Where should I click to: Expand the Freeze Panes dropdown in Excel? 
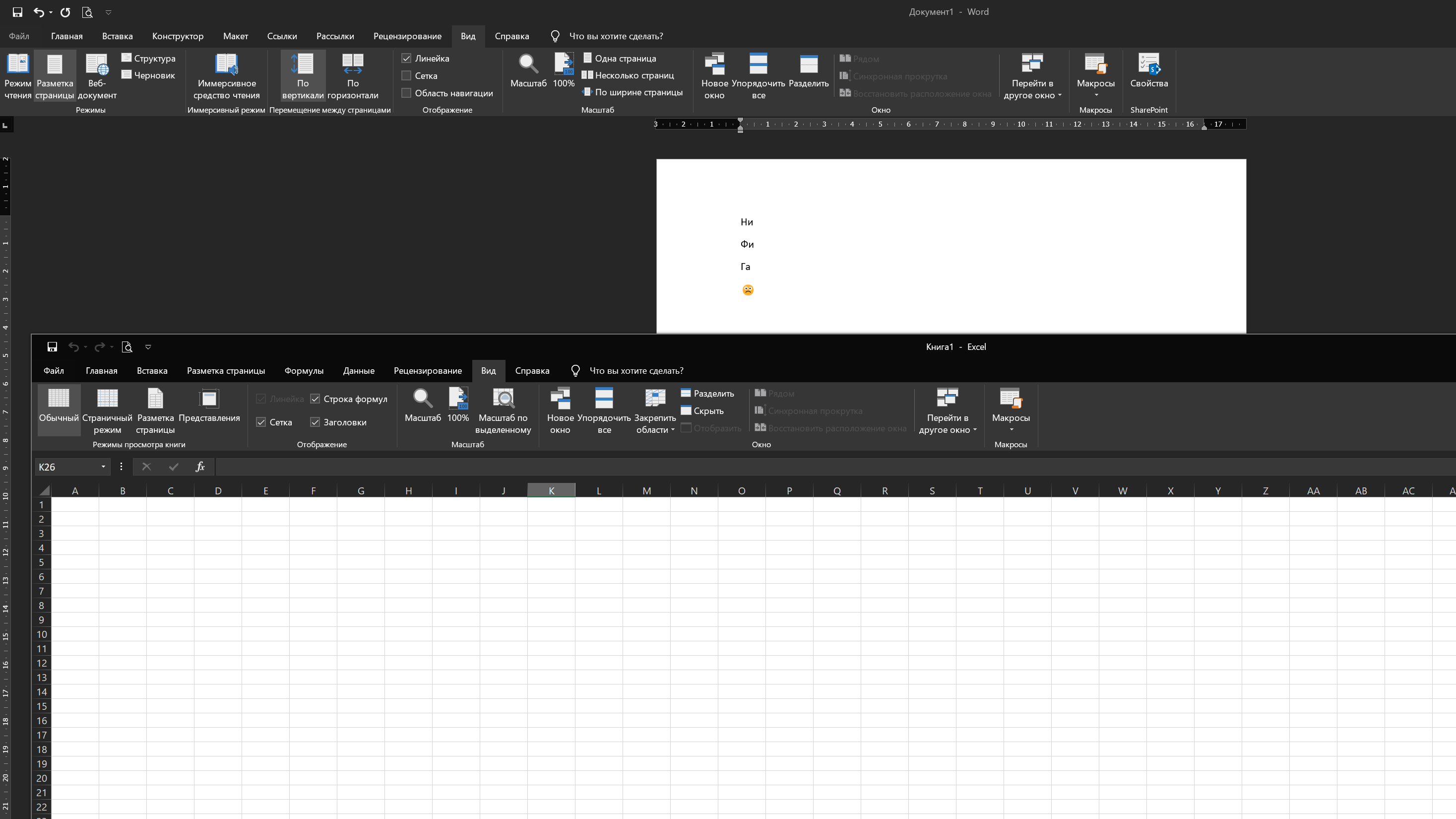(655, 411)
